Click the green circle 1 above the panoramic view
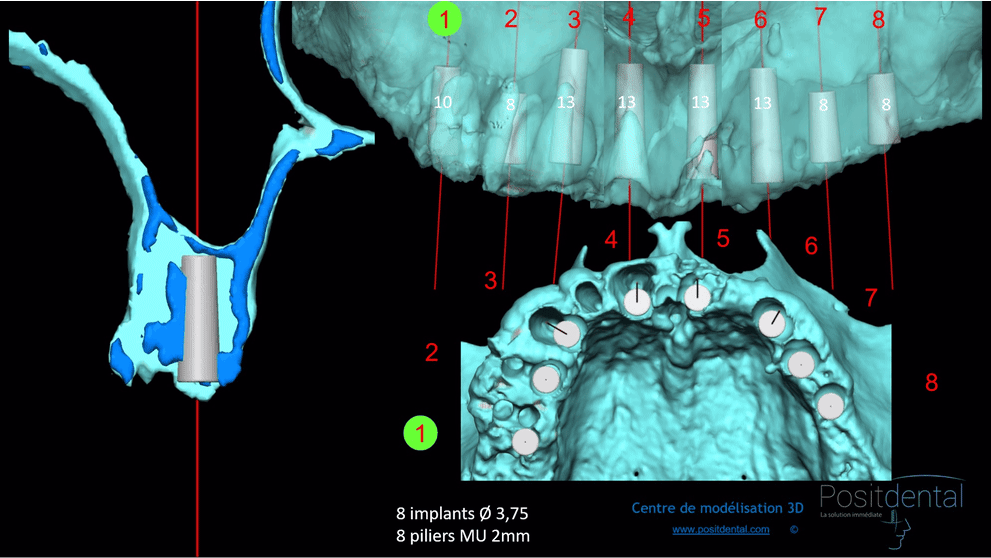The image size is (991, 558). pyautogui.click(x=445, y=19)
